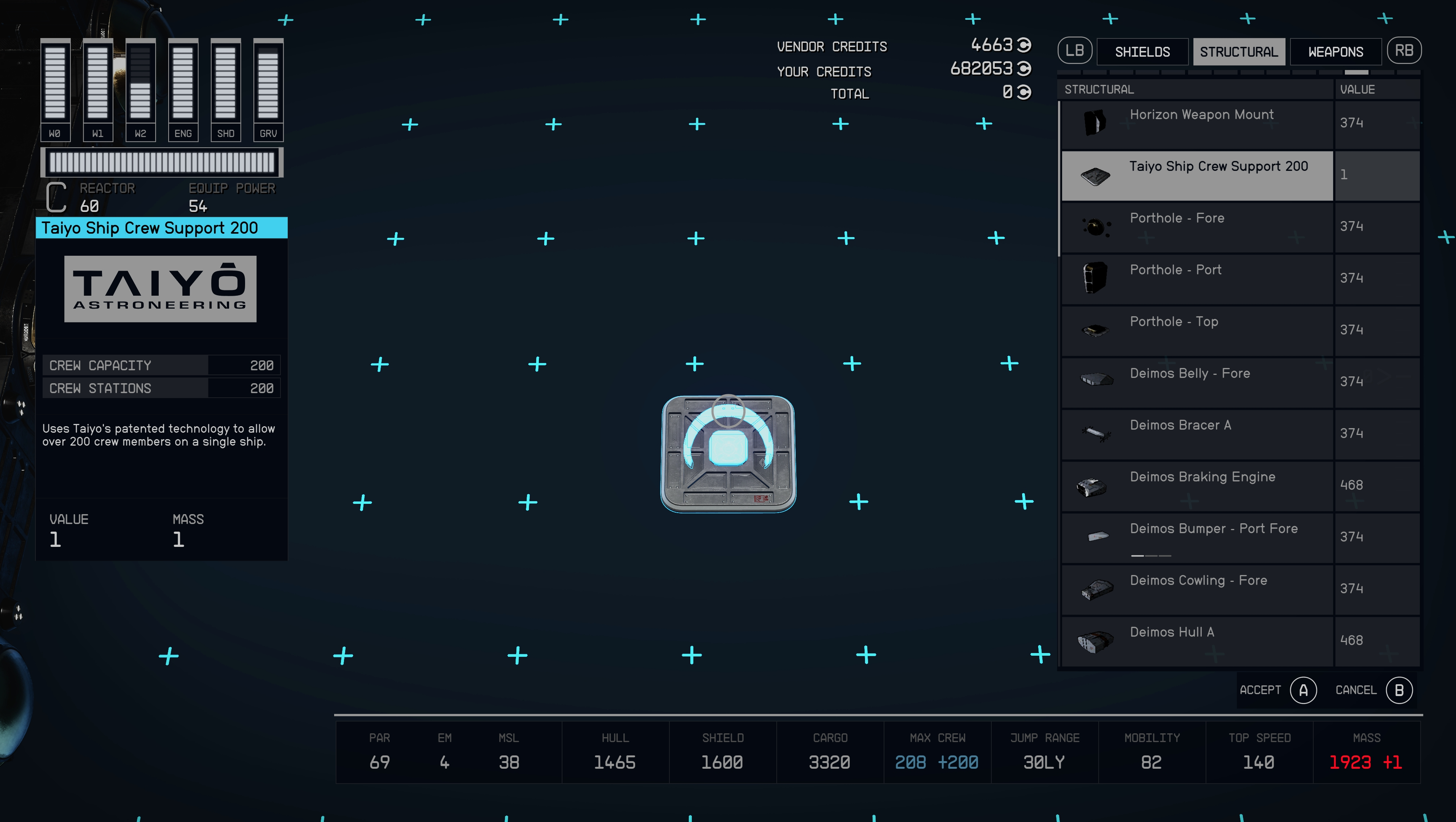Click the CREW STATIONS 200 stat row
This screenshot has height=822, width=1456.
tap(162, 389)
